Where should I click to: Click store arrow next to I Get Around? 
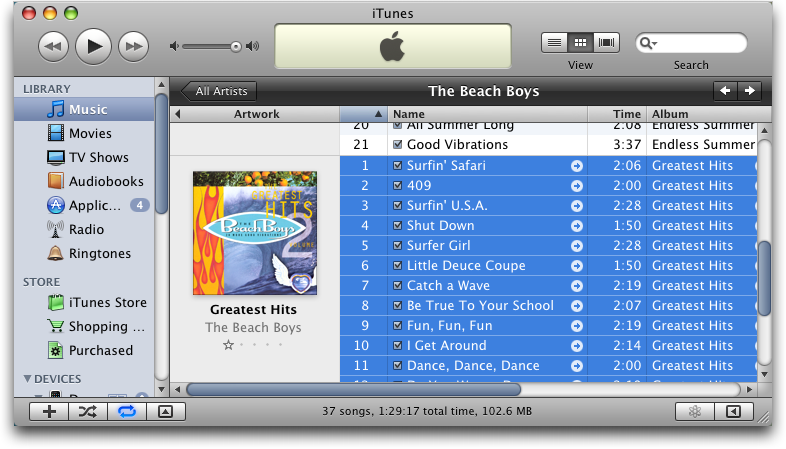pyautogui.click(x=577, y=346)
